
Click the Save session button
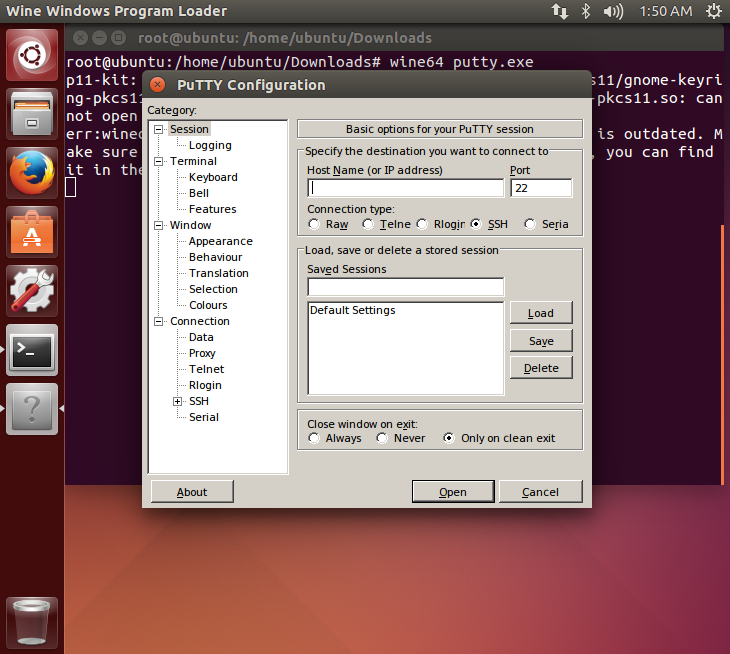pyautogui.click(x=541, y=341)
